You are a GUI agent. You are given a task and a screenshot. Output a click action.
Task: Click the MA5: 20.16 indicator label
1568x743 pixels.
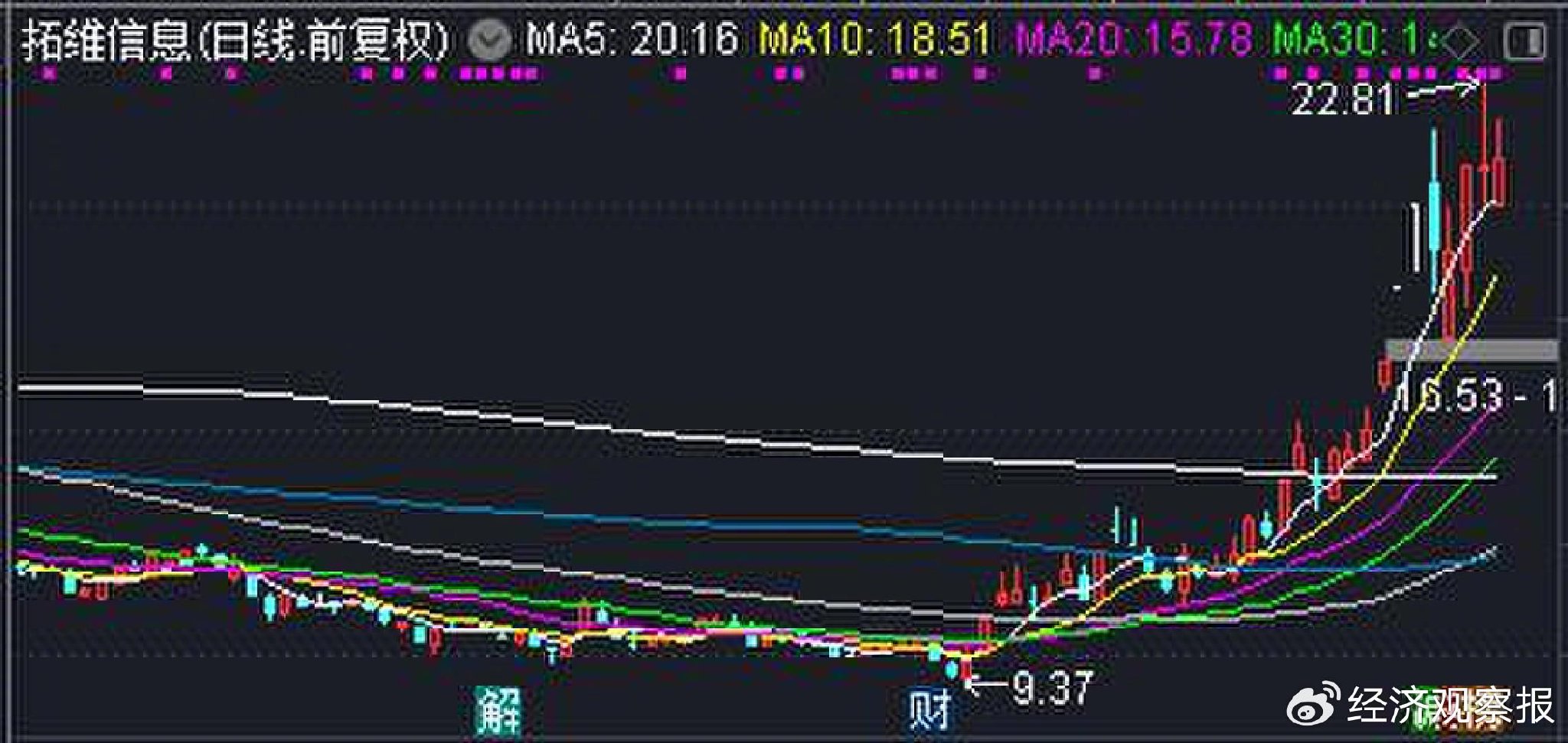633,40
